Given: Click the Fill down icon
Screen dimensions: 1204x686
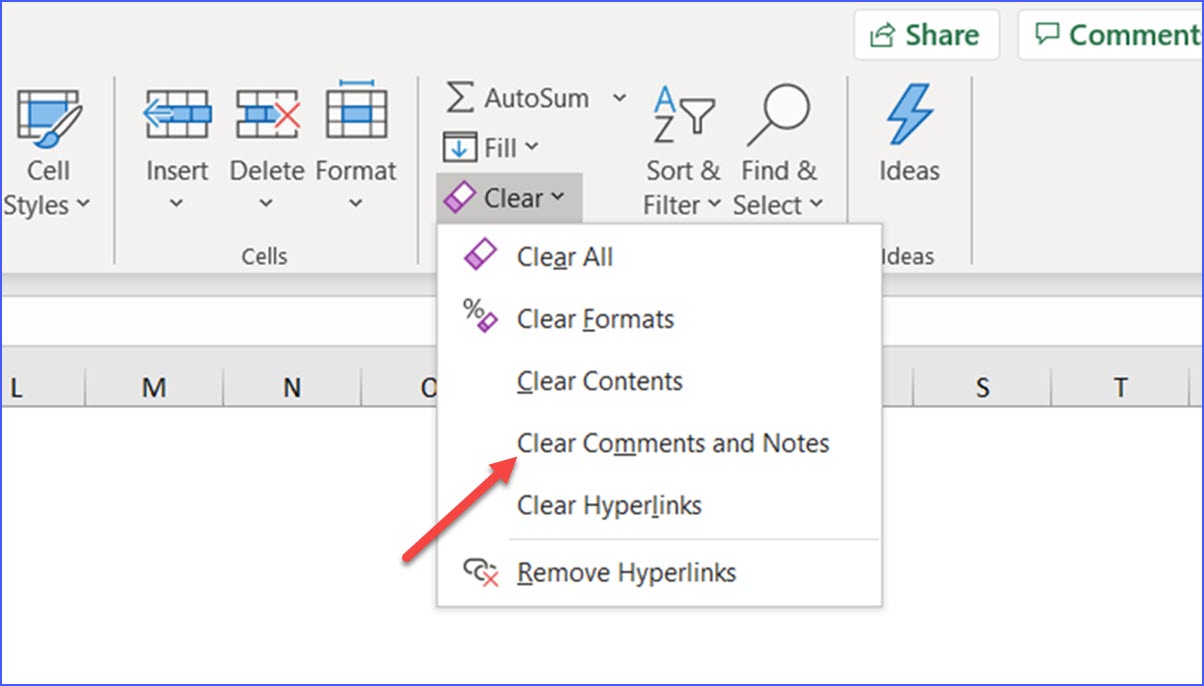Looking at the screenshot, I should coord(461,146).
